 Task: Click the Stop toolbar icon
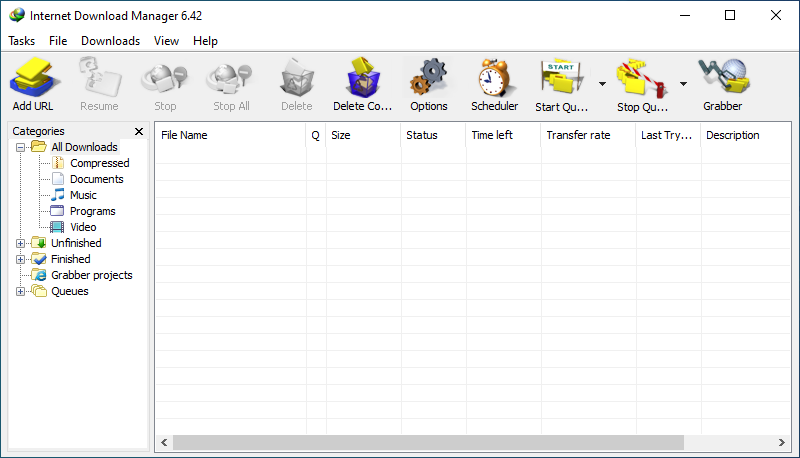click(x=165, y=78)
